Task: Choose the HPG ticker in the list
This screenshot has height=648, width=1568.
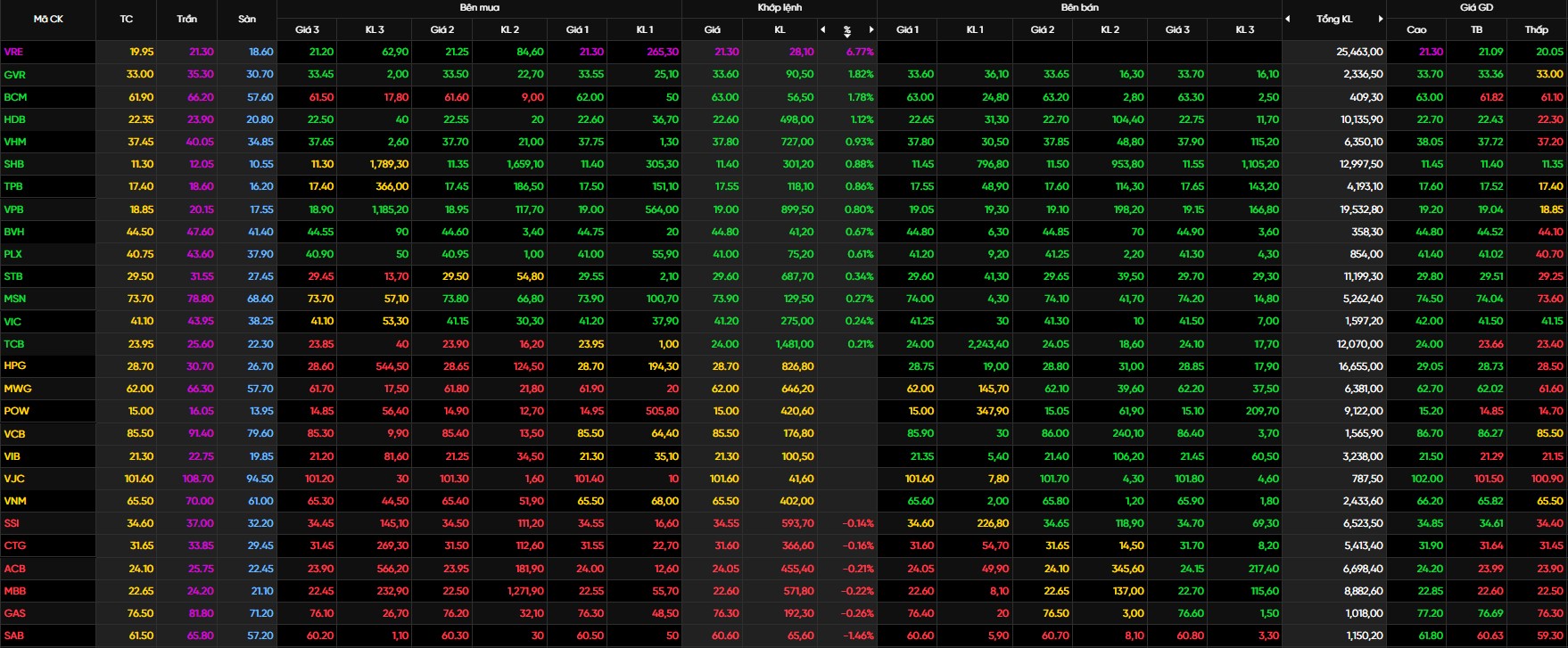Action: click(x=15, y=365)
